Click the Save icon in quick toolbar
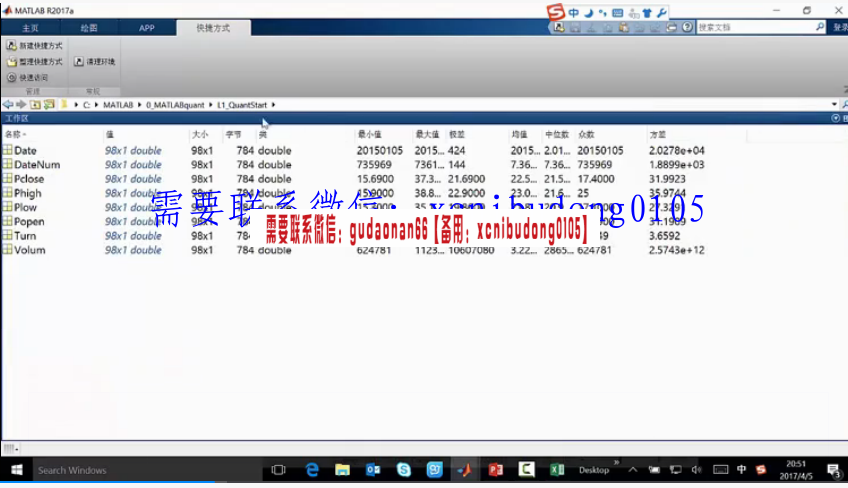848x488 pixels. (x=575, y=27)
